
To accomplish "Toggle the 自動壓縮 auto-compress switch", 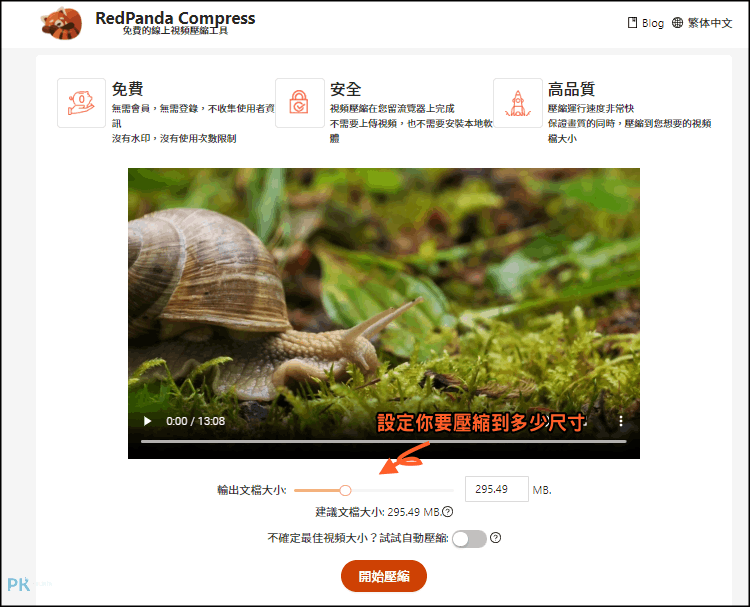I will pyautogui.click(x=469, y=539).
